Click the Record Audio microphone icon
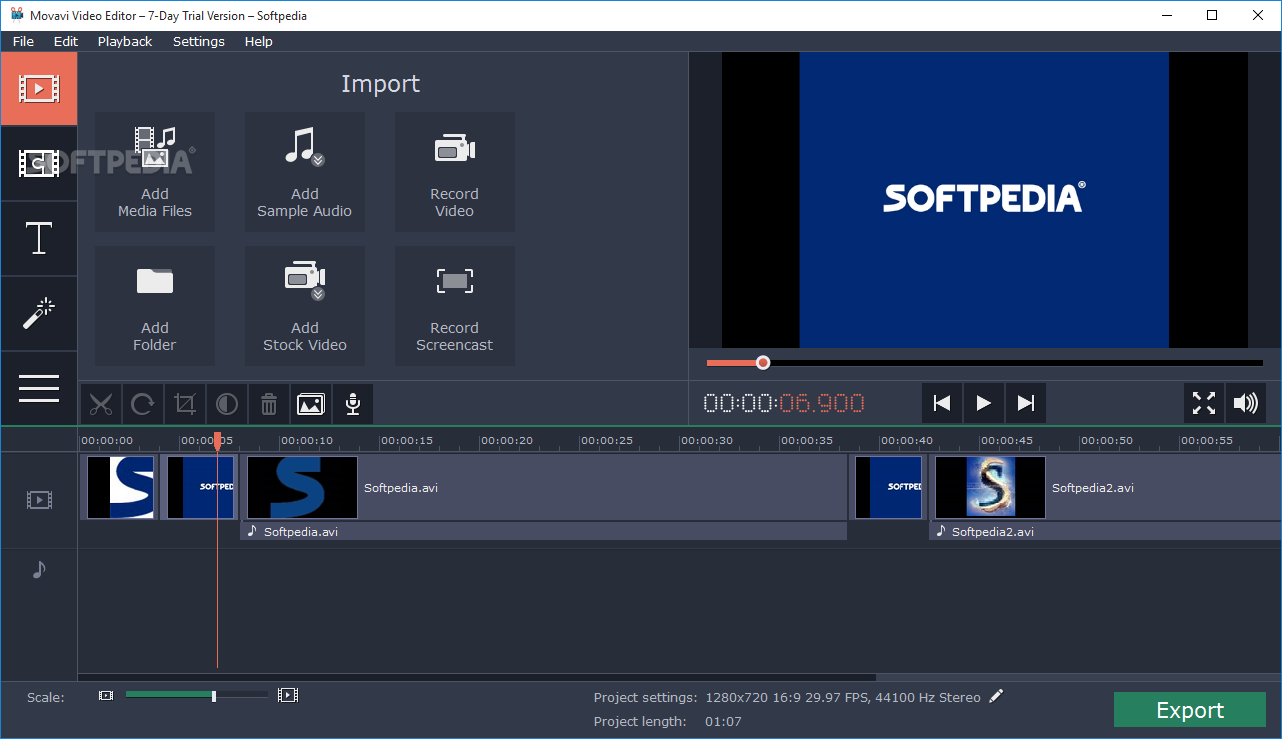This screenshot has width=1282, height=739. [x=352, y=403]
